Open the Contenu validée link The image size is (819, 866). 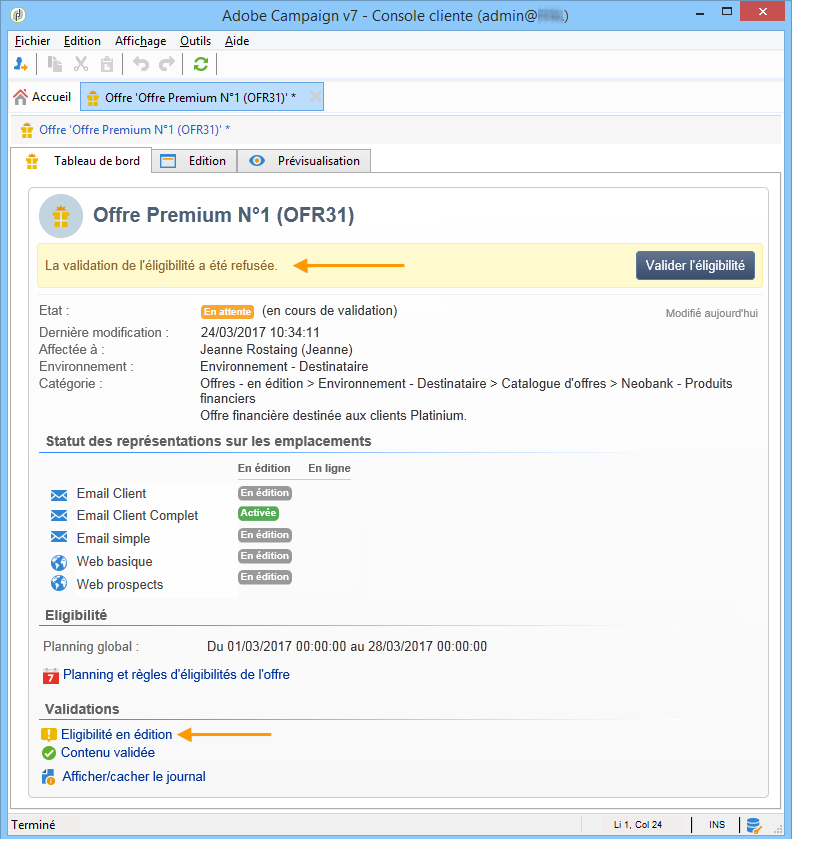coord(108,753)
